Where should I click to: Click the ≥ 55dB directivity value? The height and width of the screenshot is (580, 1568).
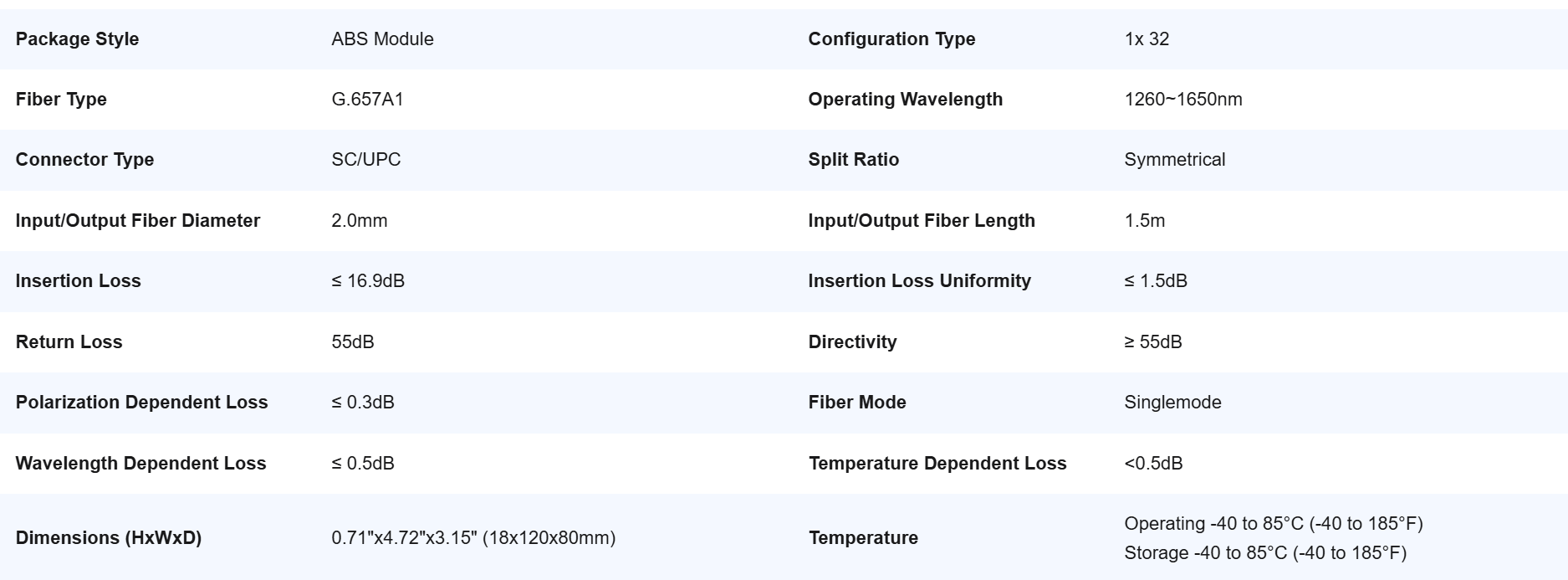[x=1152, y=342]
